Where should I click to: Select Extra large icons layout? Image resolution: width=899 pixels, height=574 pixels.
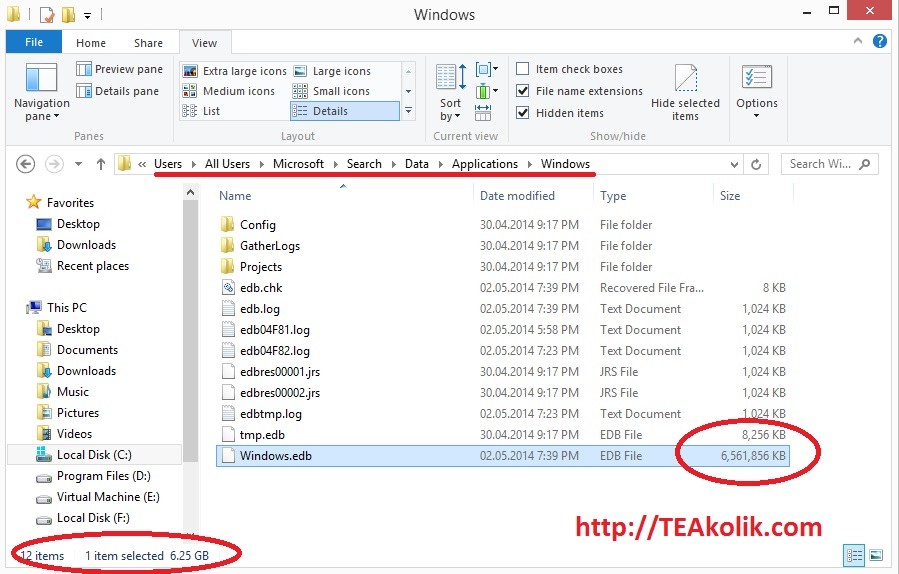(234, 71)
